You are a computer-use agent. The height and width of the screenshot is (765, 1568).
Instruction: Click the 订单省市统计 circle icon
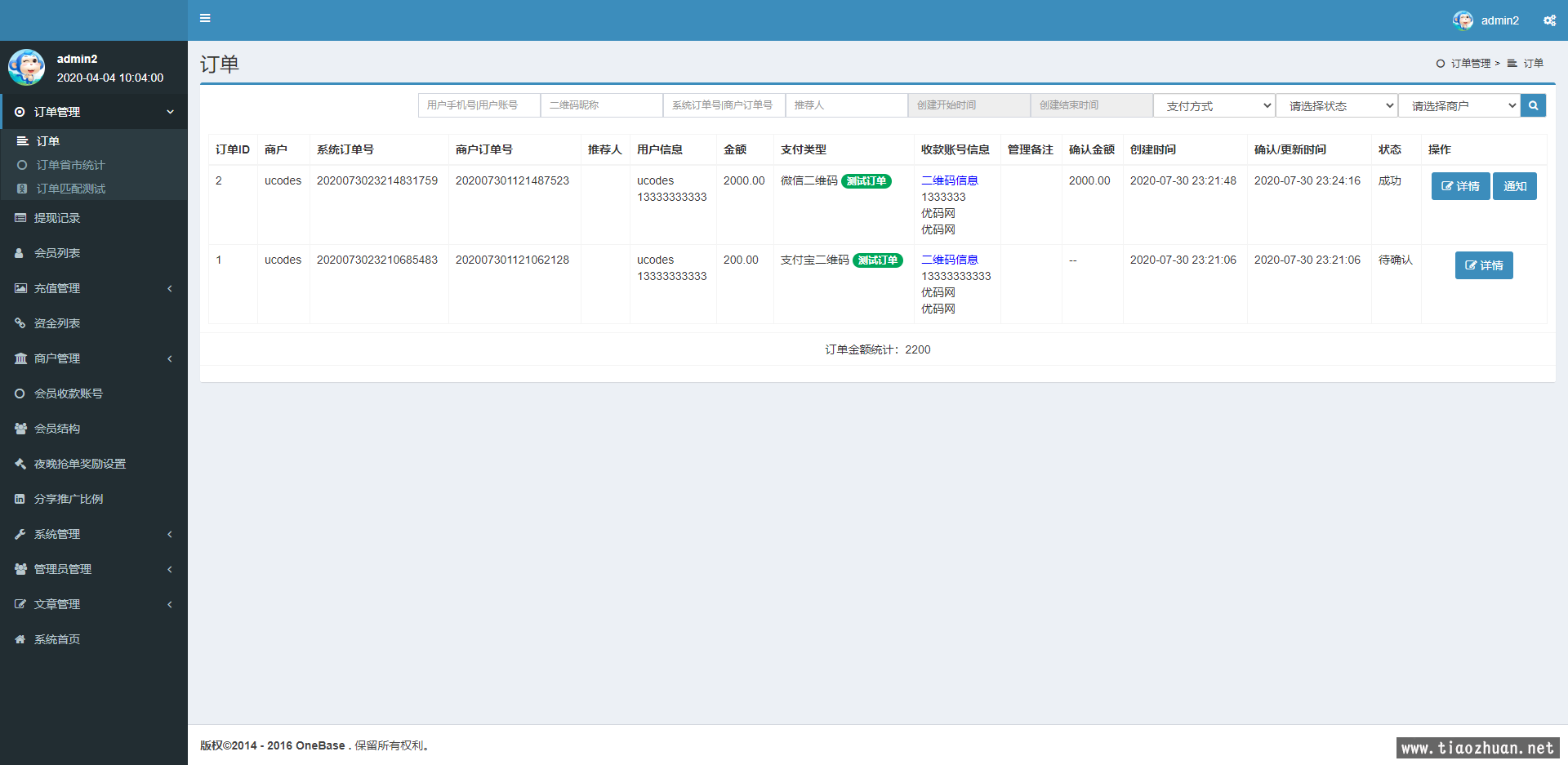pyautogui.click(x=23, y=165)
